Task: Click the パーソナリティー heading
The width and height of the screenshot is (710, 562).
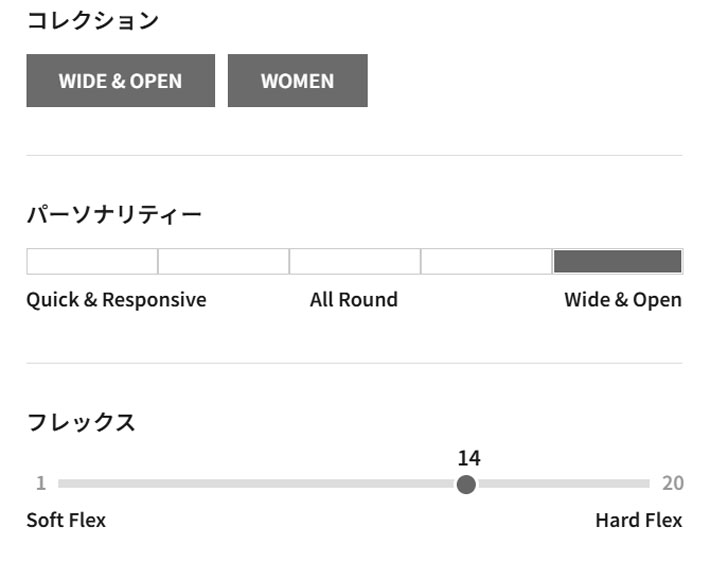Action: [114, 215]
